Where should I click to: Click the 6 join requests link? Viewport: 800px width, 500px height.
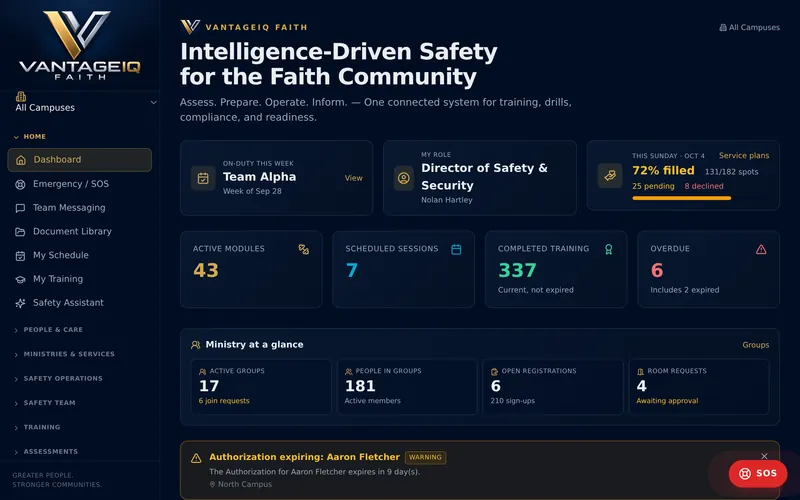click(x=224, y=401)
